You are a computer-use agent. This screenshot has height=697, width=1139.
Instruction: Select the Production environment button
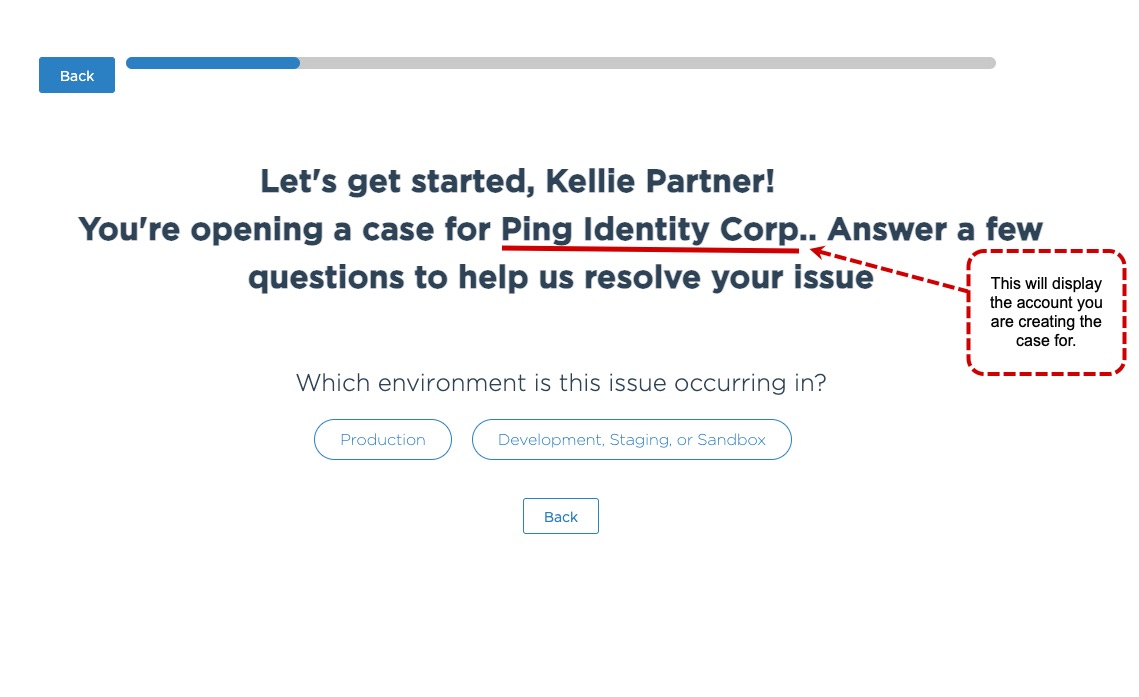[x=382, y=439]
